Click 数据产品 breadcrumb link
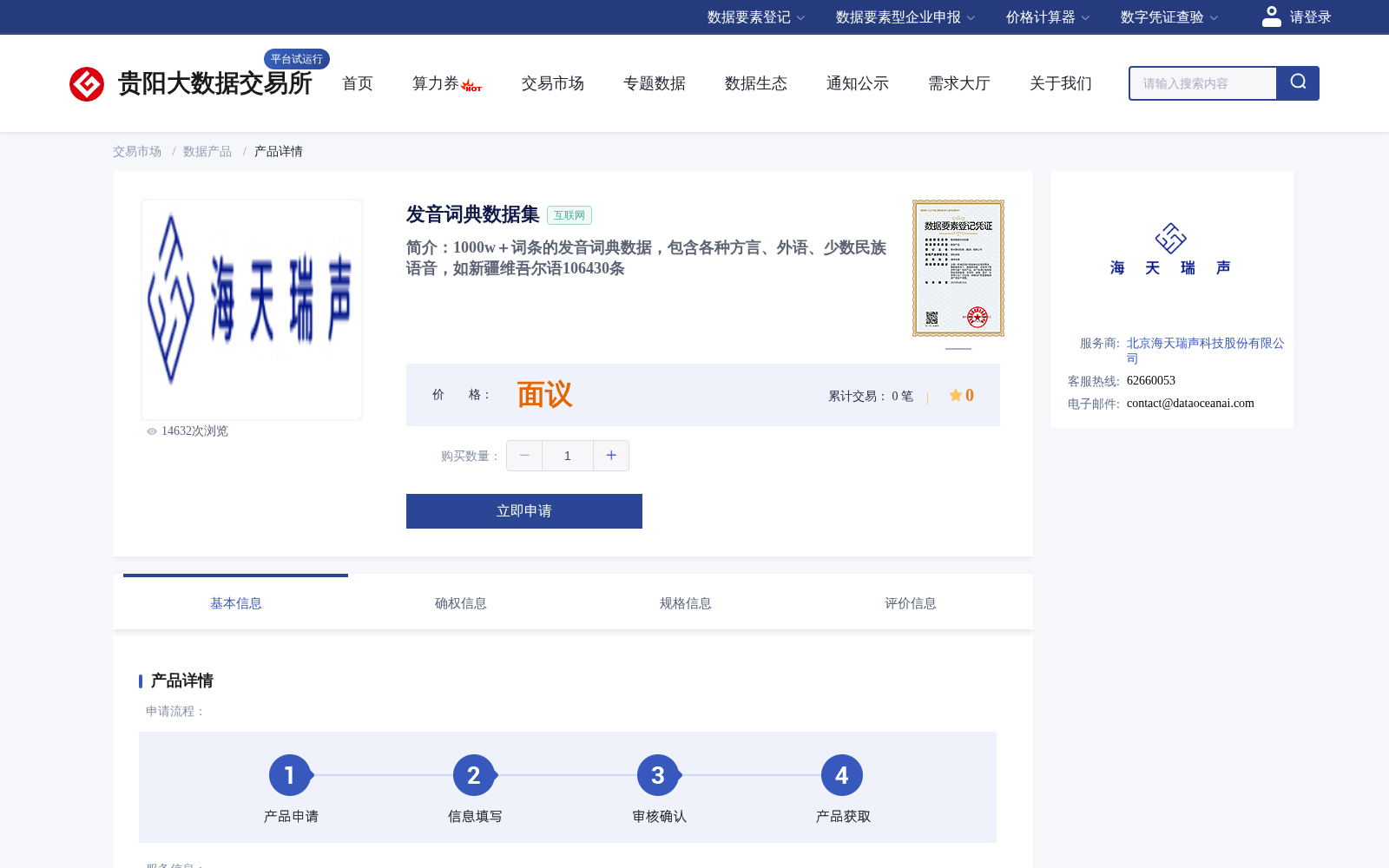Image resolution: width=1389 pixels, height=868 pixels. tap(207, 151)
